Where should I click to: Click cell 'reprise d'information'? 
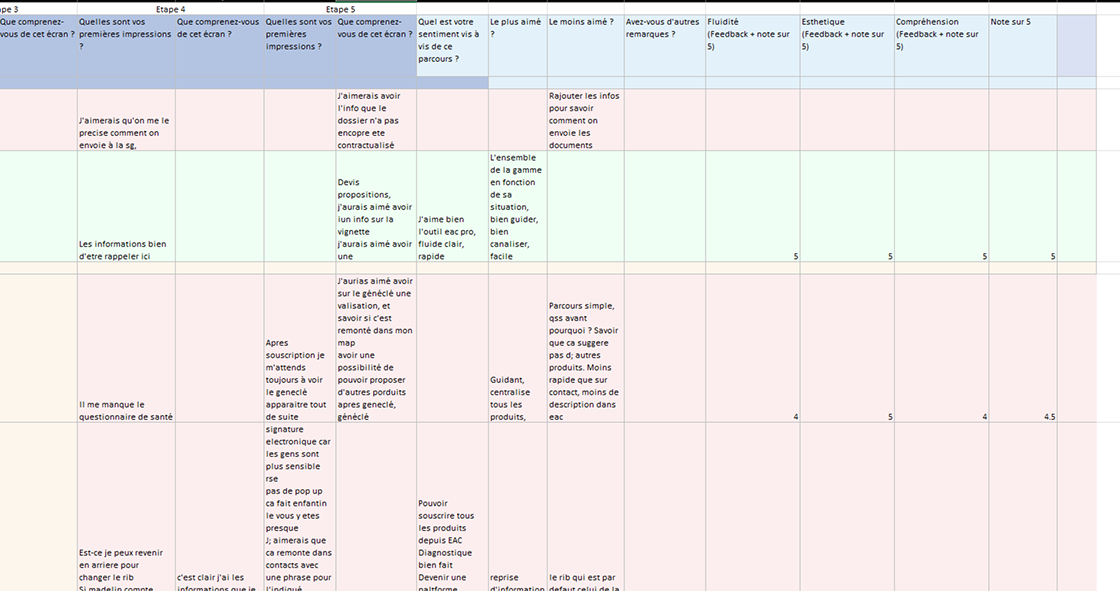pos(518,507)
